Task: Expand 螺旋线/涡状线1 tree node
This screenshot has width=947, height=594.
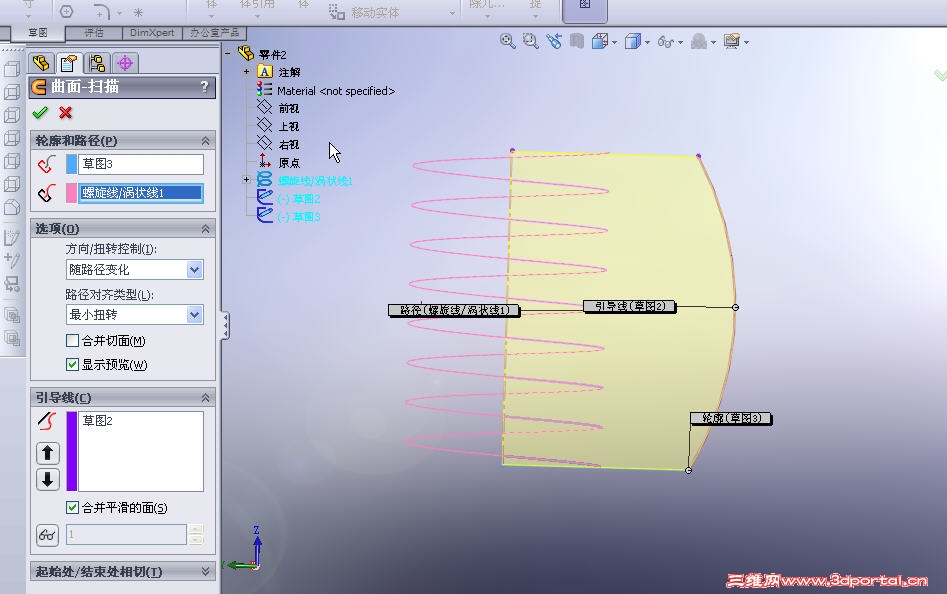Action: click(x=246, y=179)
